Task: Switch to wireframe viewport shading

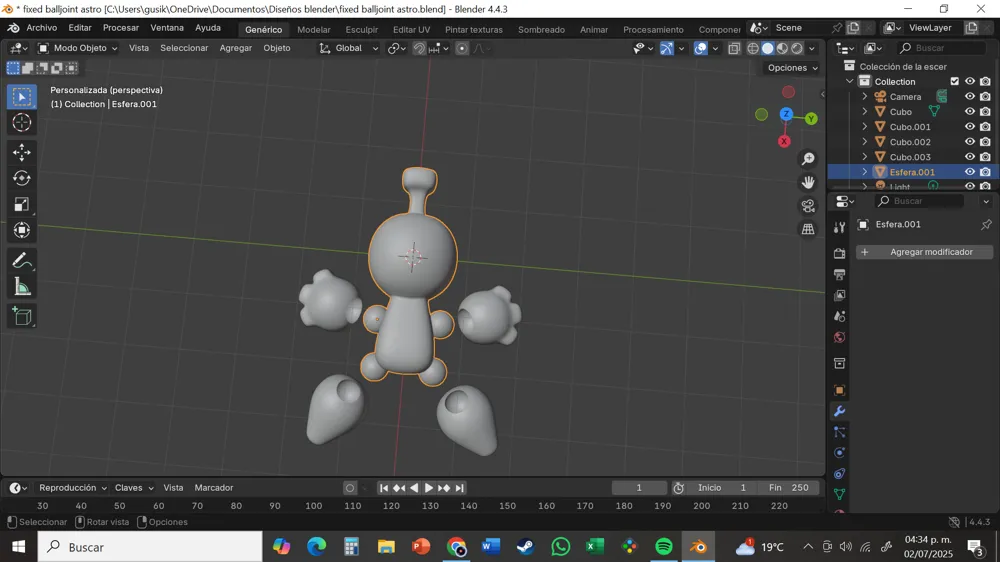Action: click(753, 48)
